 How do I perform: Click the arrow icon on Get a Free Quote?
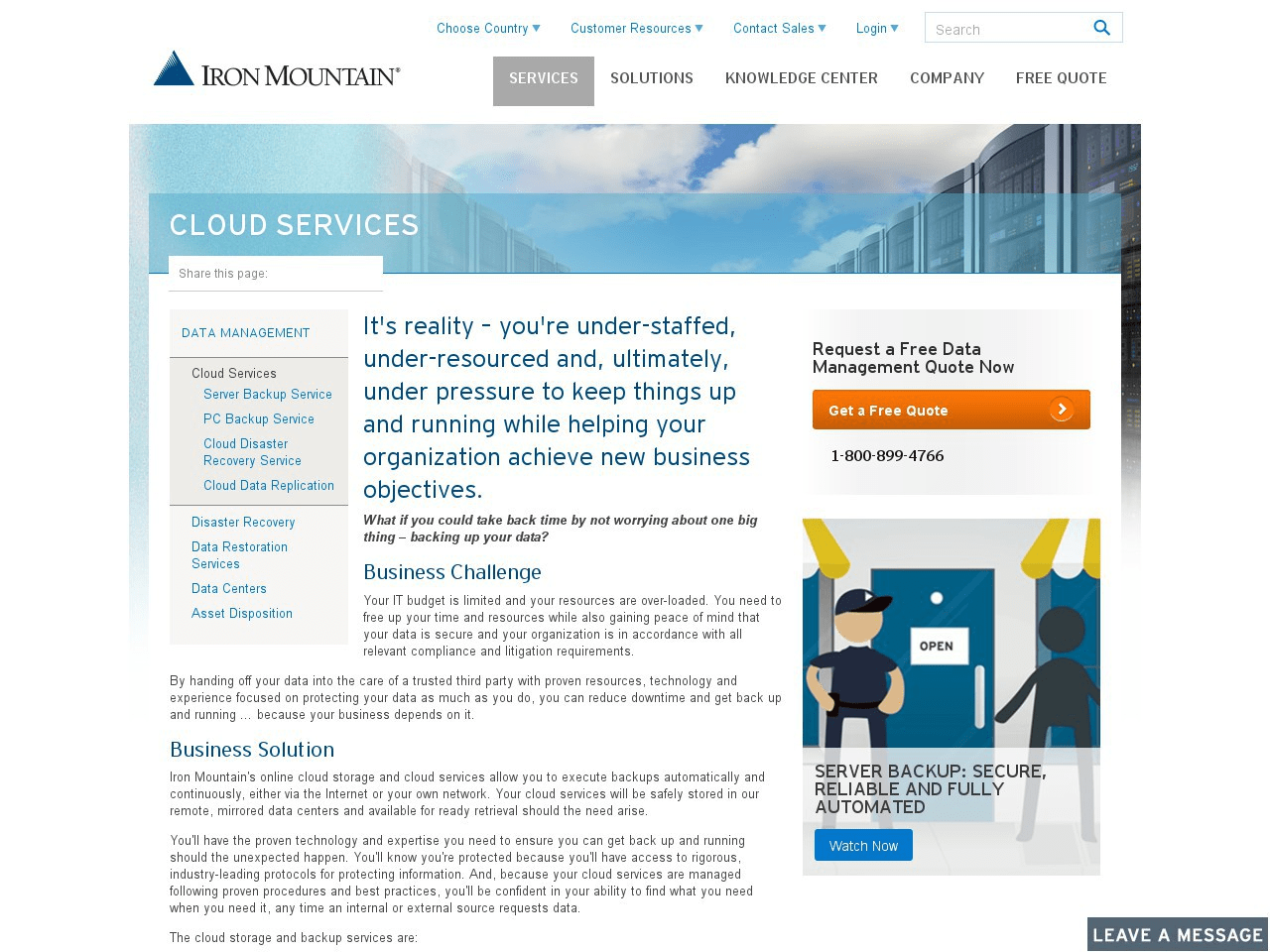coord(1062,410)
